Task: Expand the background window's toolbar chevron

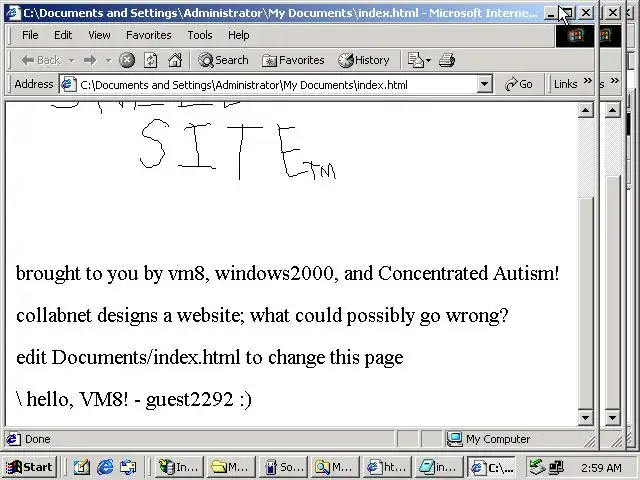Action: (x=614, y=81)
